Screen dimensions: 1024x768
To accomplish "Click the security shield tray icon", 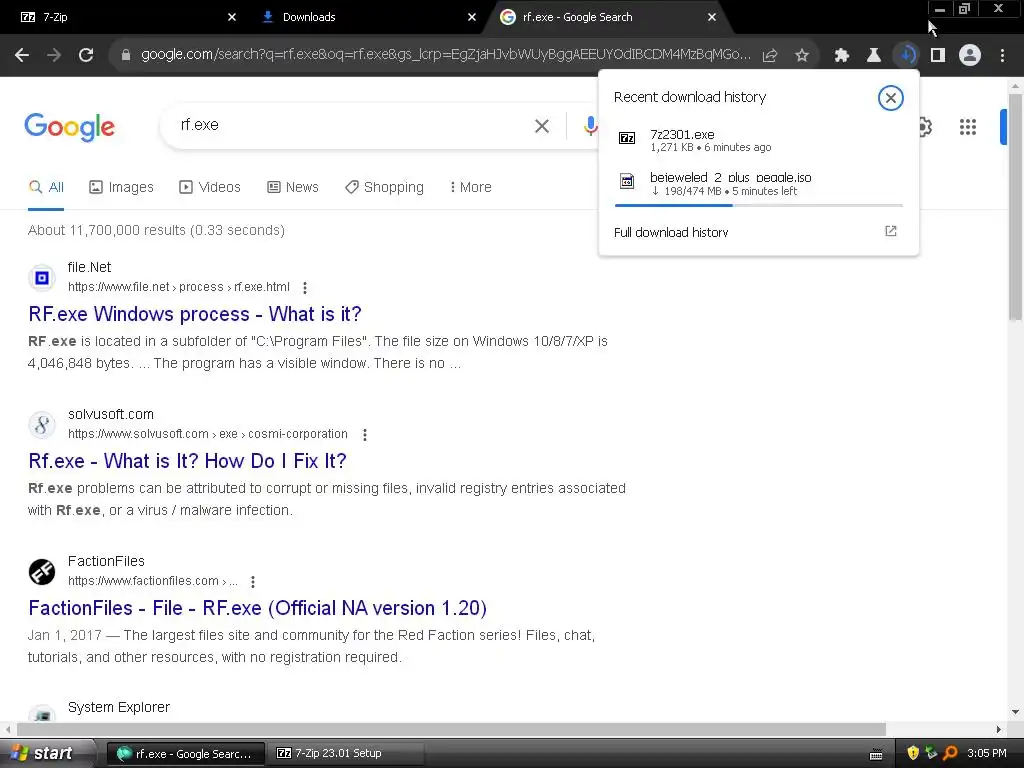I will point(913,754).
